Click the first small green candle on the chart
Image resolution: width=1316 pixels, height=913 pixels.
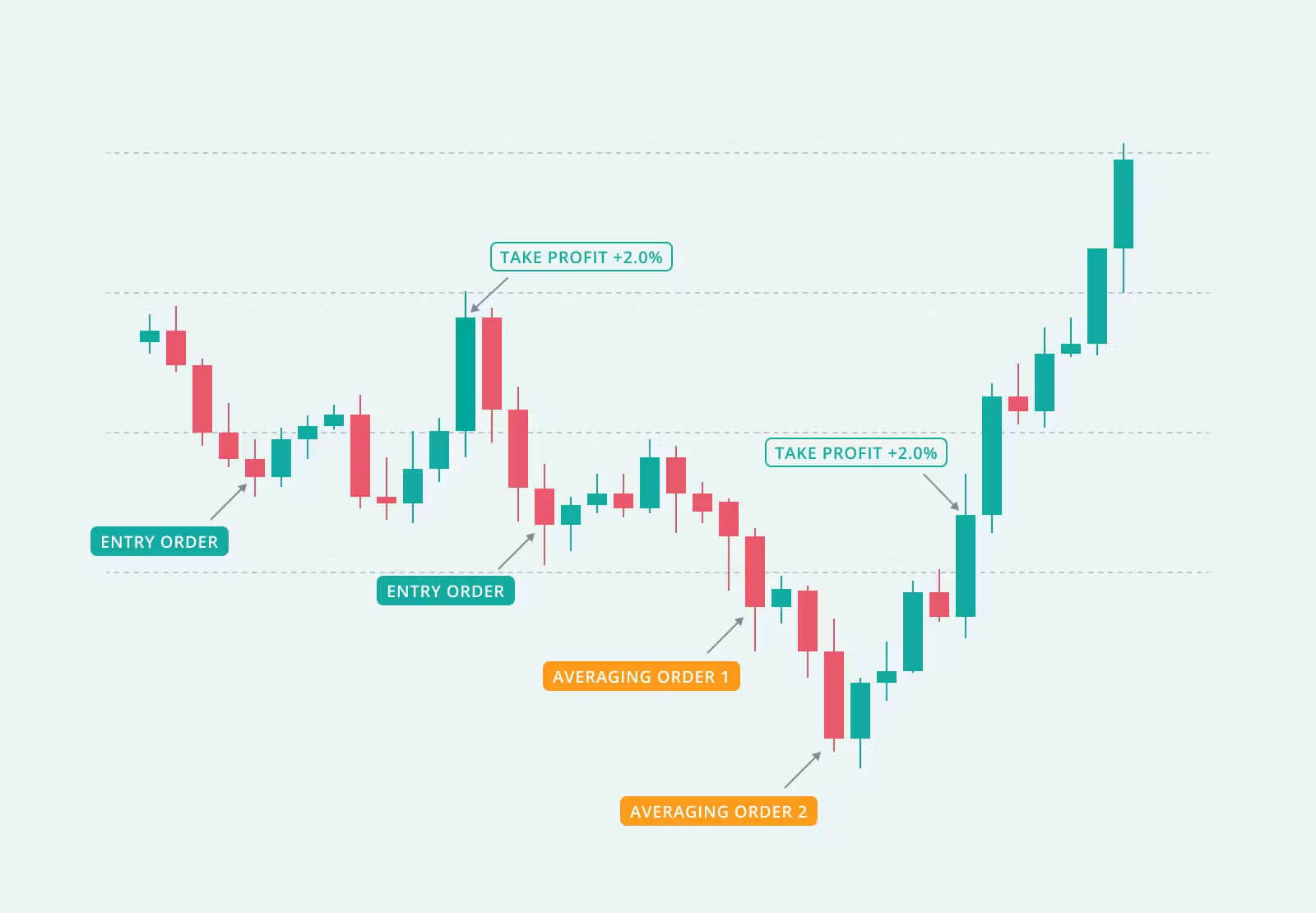coord(150,336)
